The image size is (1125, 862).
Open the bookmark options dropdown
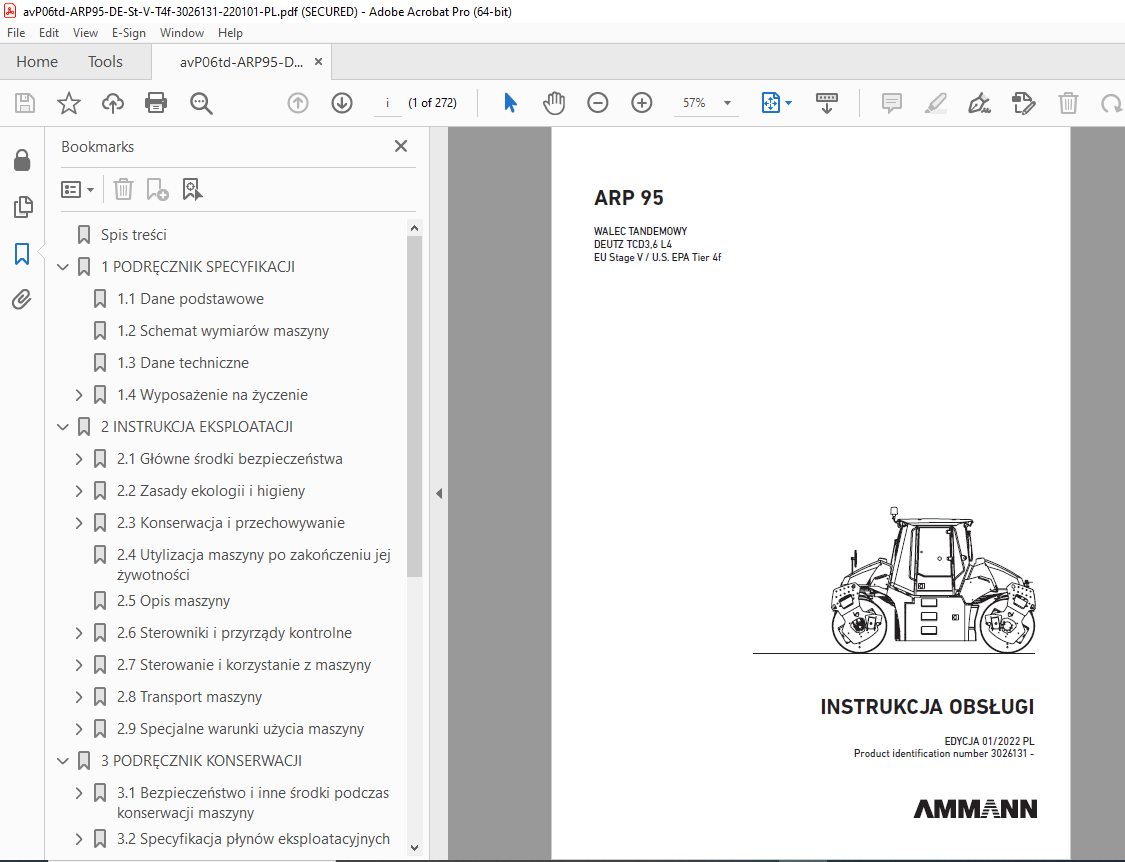(x=77, y=189)
